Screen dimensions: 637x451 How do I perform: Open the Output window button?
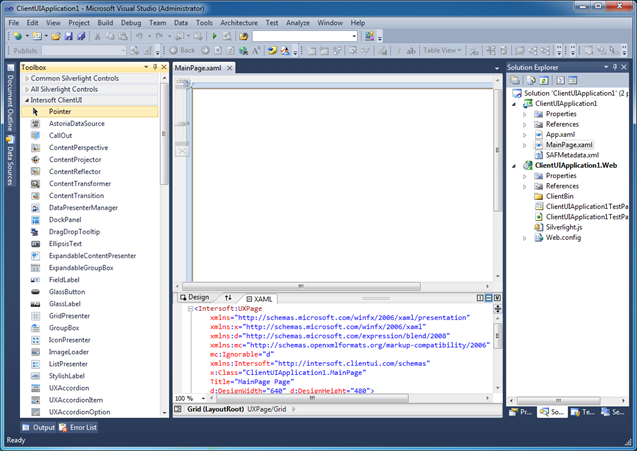pos(39,427)
